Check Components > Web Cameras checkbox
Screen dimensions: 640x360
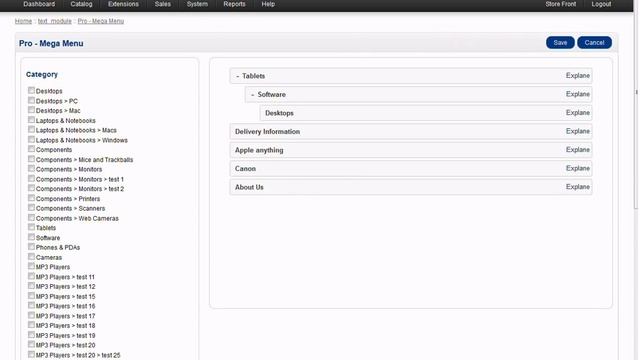[31, 218]
